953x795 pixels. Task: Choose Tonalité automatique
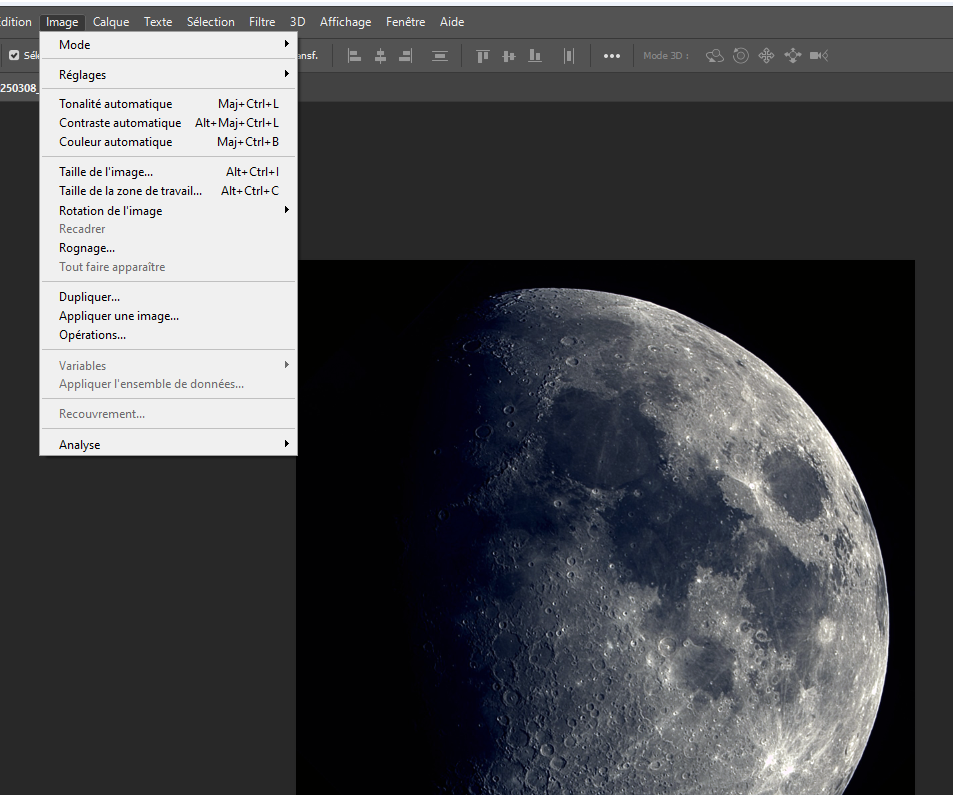tap(168, 104)
